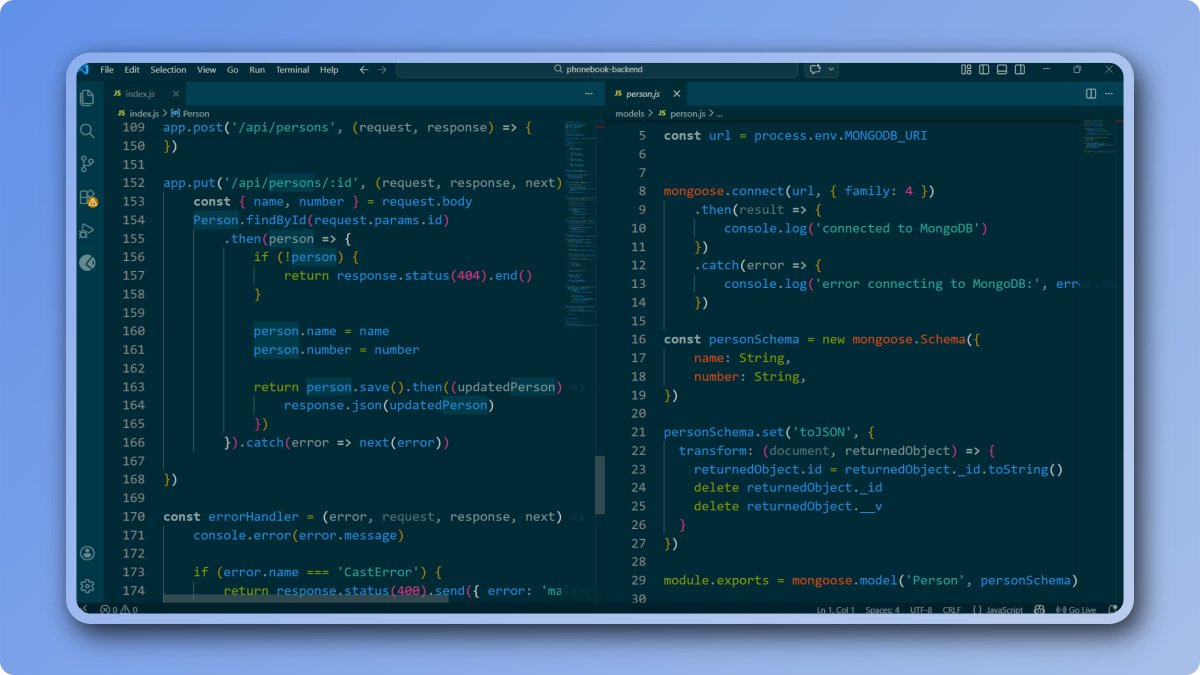Image resolution: width=1200 pixels, height=675 pixels.
Task: Click 'MONGODB_URI' on line 5
Action: click(885, 135)
